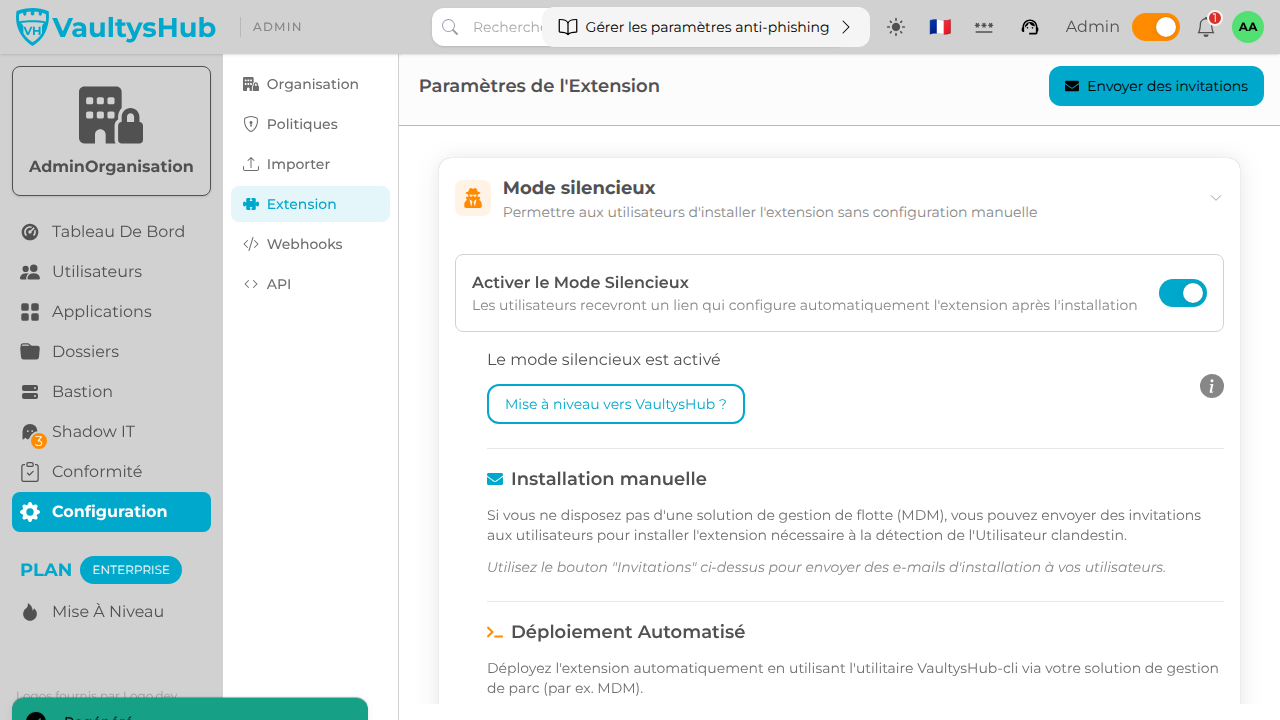Click 'Le mode silencieux est activé' text

click(603, 359)
